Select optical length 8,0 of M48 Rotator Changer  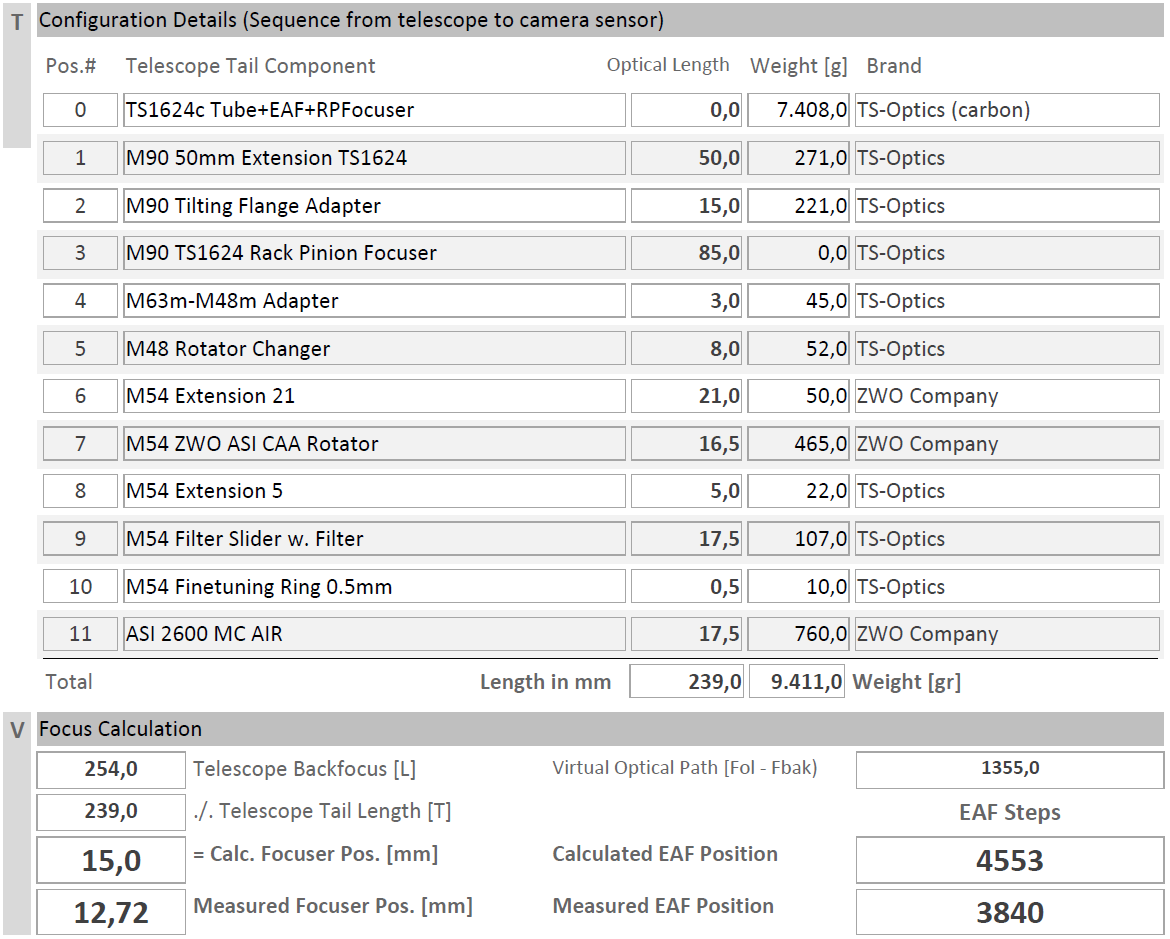pyautogui.click(x=686, y=349)
